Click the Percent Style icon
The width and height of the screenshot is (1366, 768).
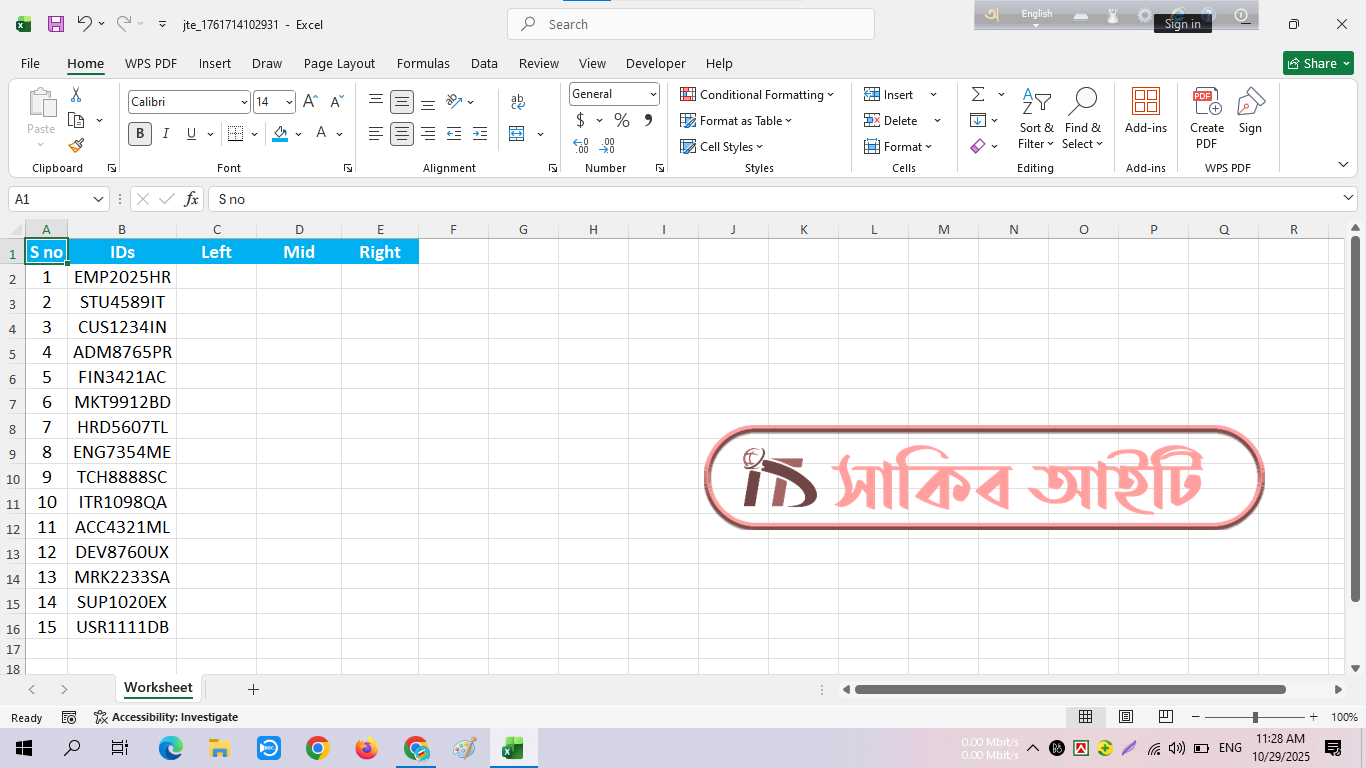[x=622, y=121]
